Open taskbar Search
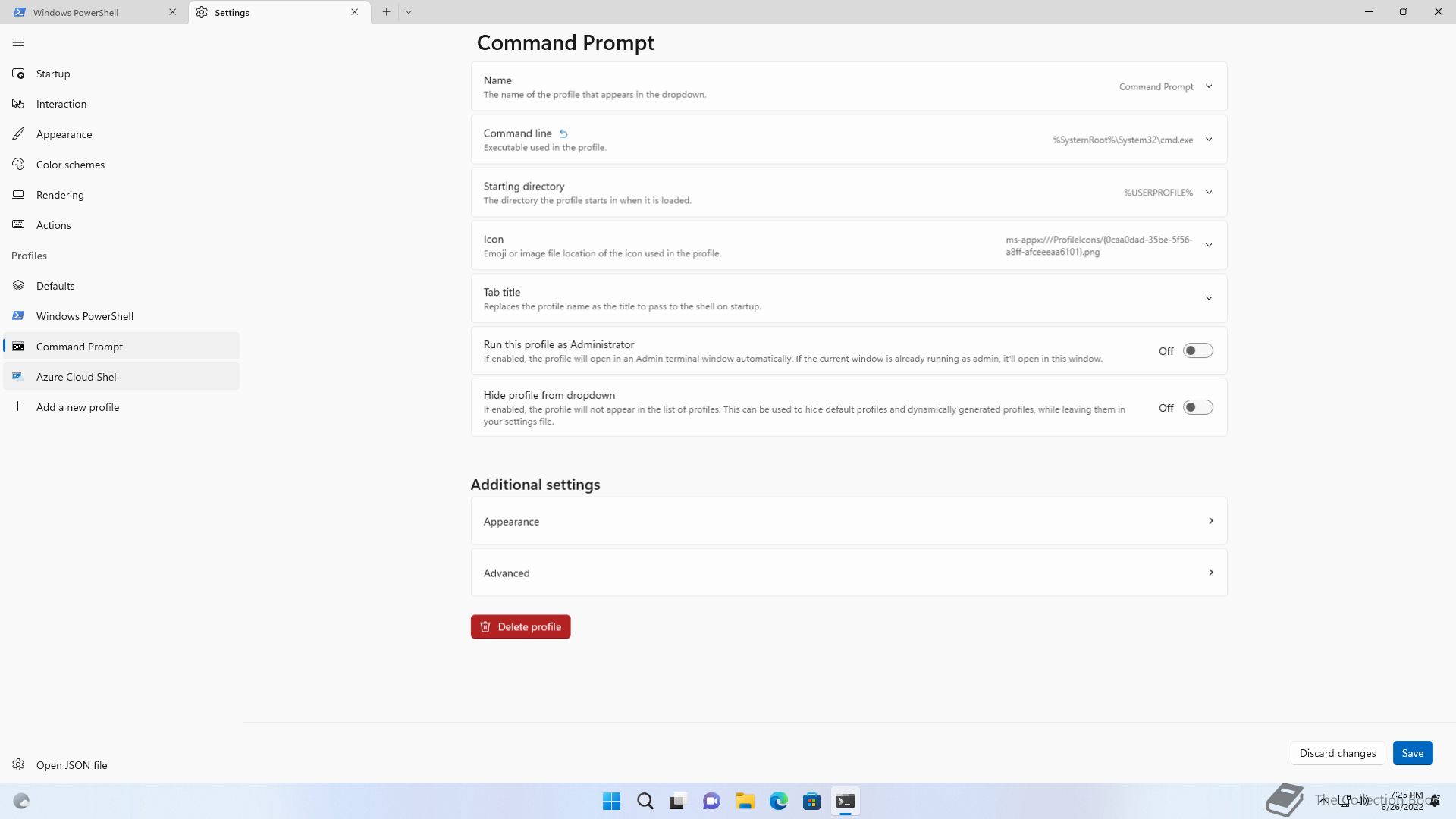Viewport: 1456px width, 819px height. pos(645,802)
